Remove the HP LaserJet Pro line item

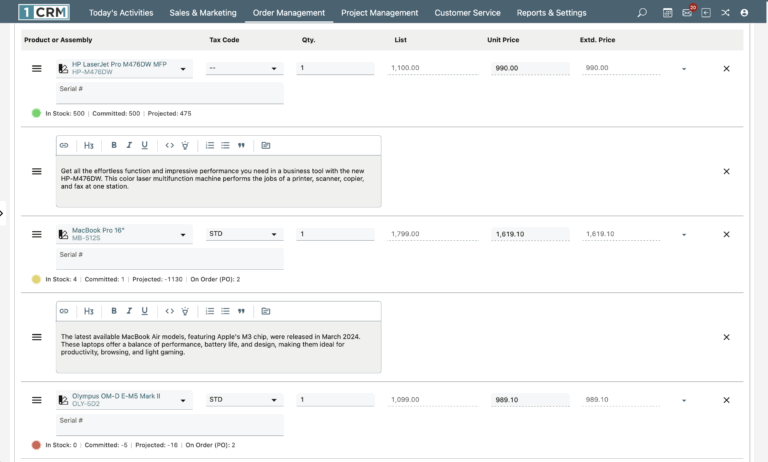coord(726,69)
